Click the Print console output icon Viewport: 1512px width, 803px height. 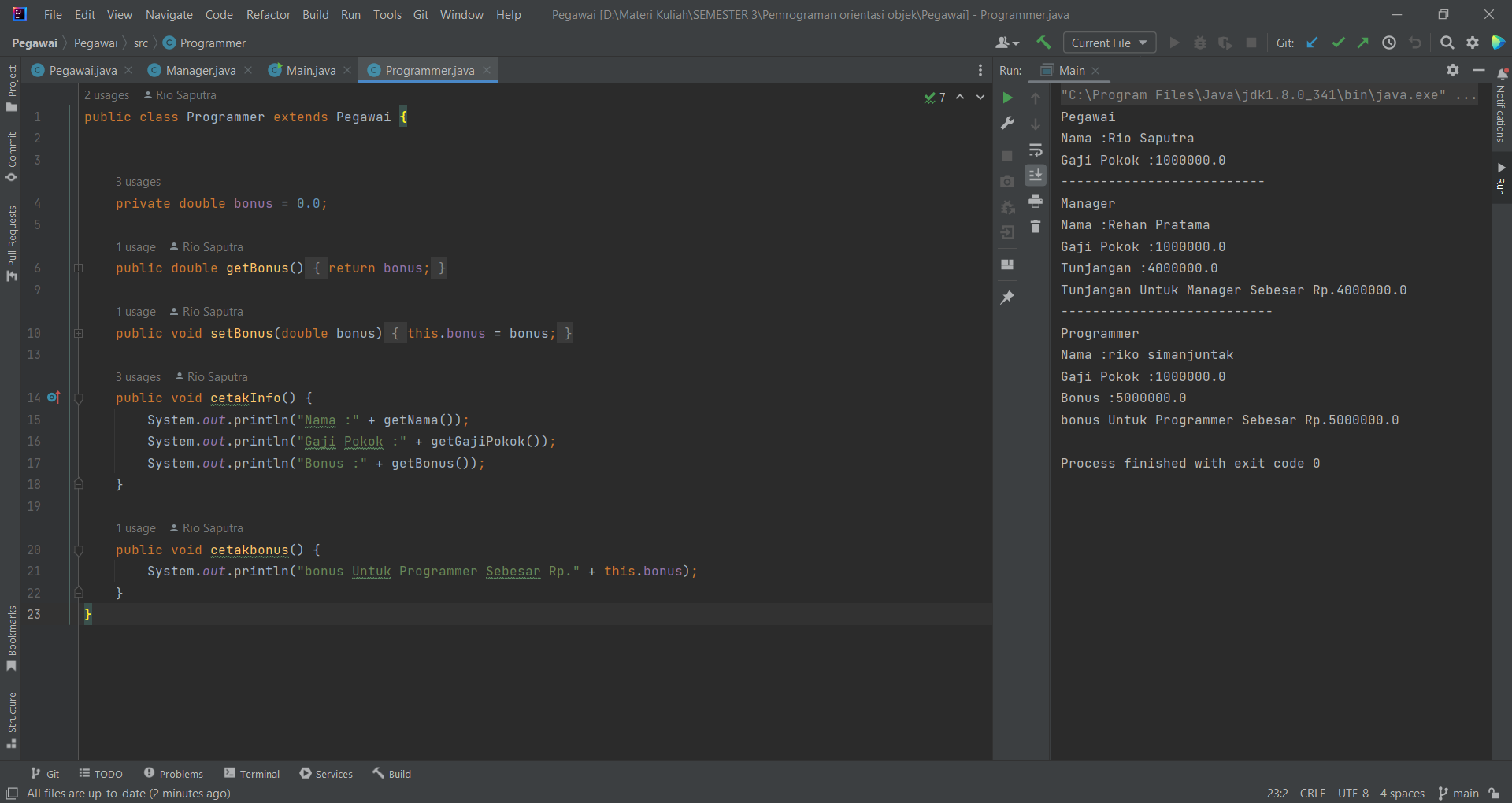[x=1036, y=201]
